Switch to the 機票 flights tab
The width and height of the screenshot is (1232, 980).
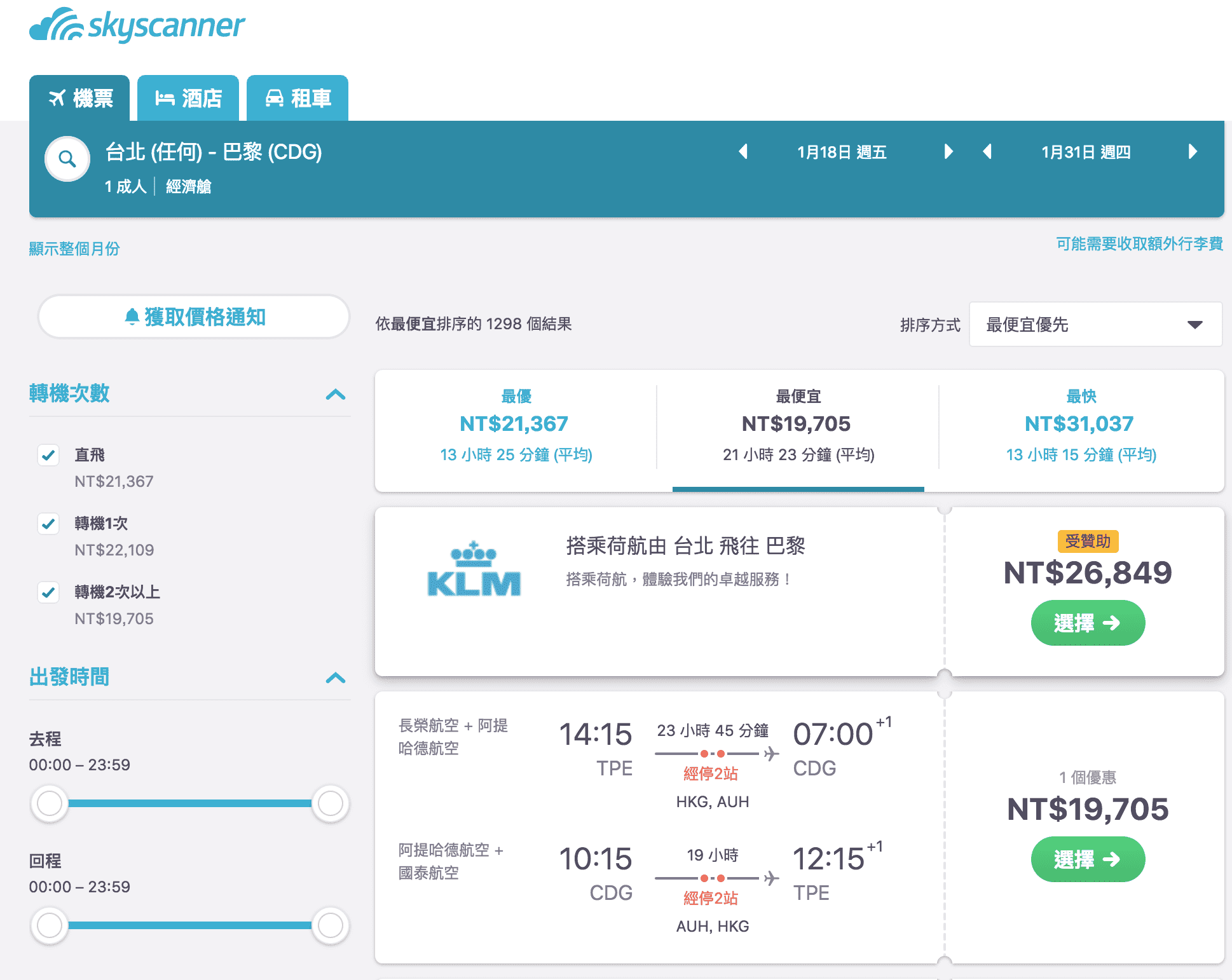coord(79,98)
